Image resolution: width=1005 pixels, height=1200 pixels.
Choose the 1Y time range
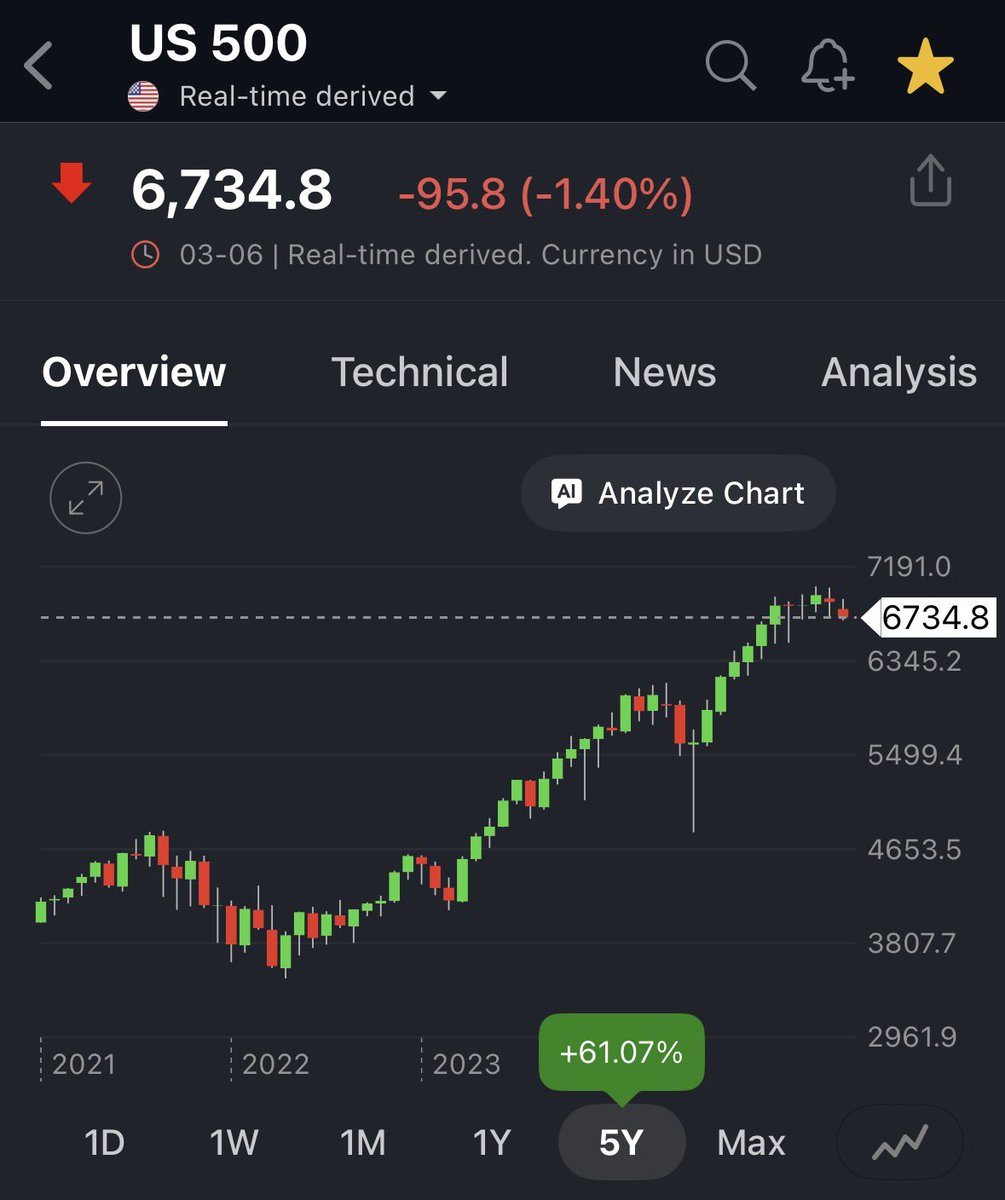coord(491,1142)
